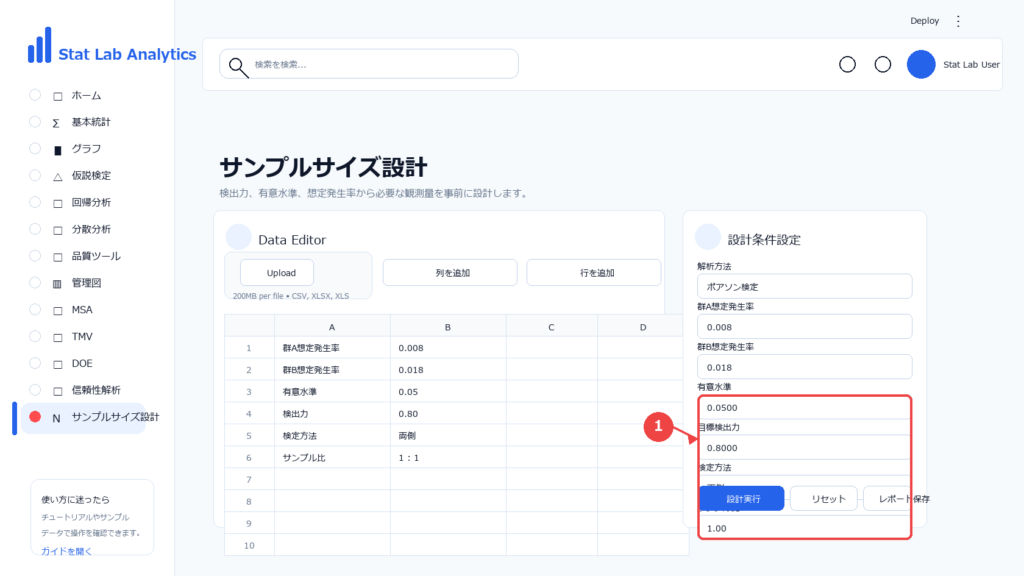The height and width of the screenshot is (576, 1024).
Task: Click into the search input field
Action: coord(369,64)
